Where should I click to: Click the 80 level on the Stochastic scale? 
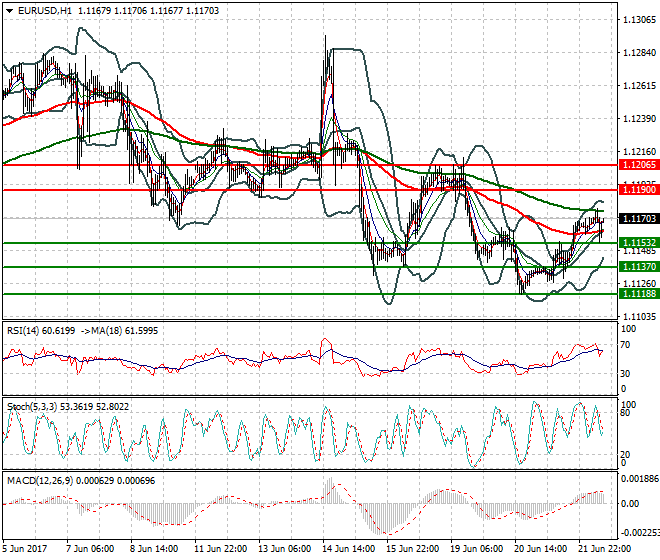[x=627, y=412]
